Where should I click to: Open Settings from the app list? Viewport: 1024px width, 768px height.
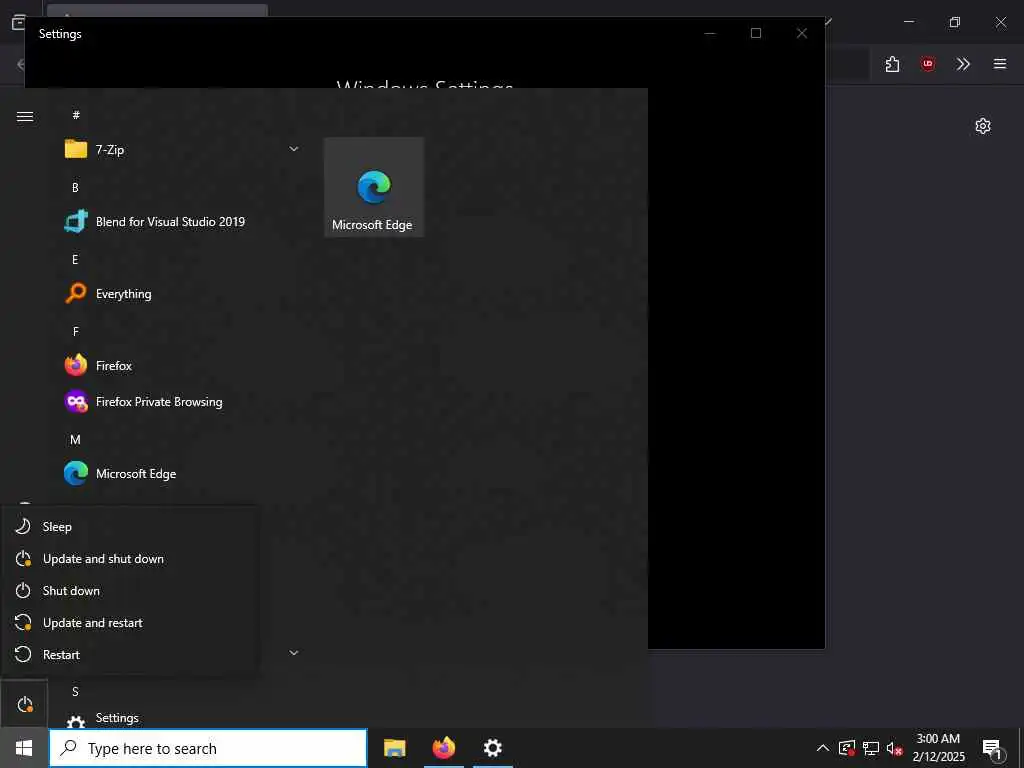point(182,718)
